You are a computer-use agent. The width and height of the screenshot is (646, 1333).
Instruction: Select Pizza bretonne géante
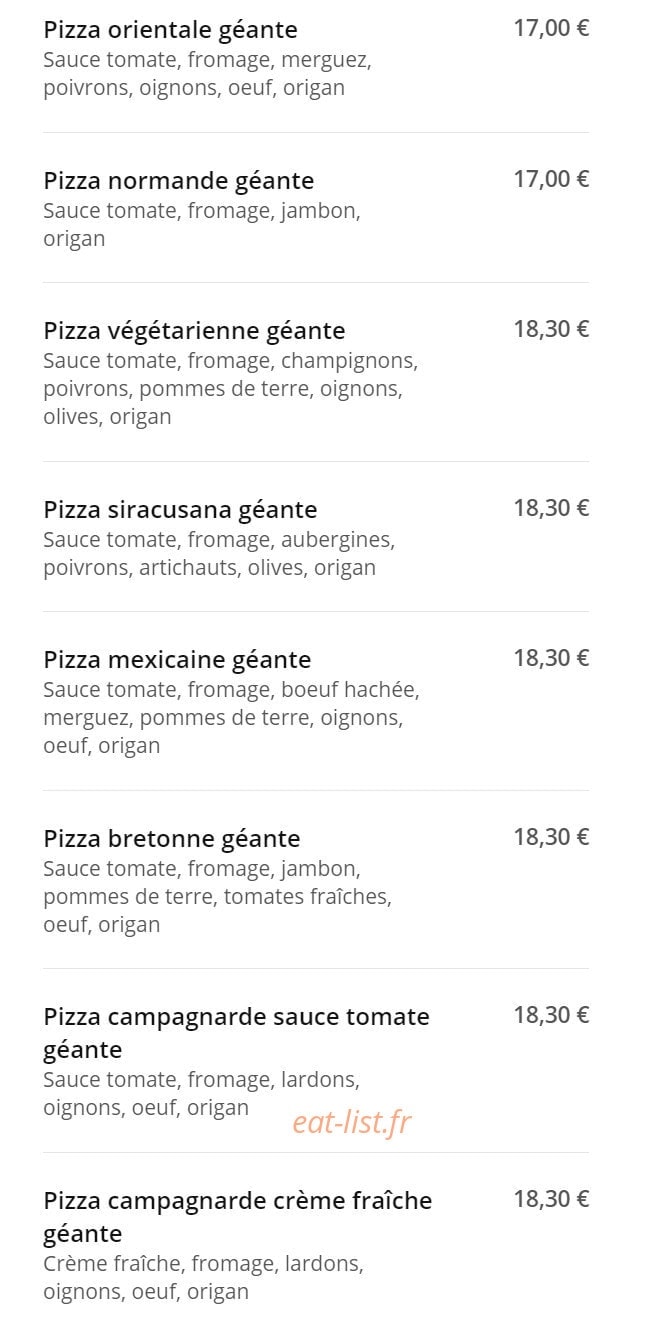pos(172,839)
